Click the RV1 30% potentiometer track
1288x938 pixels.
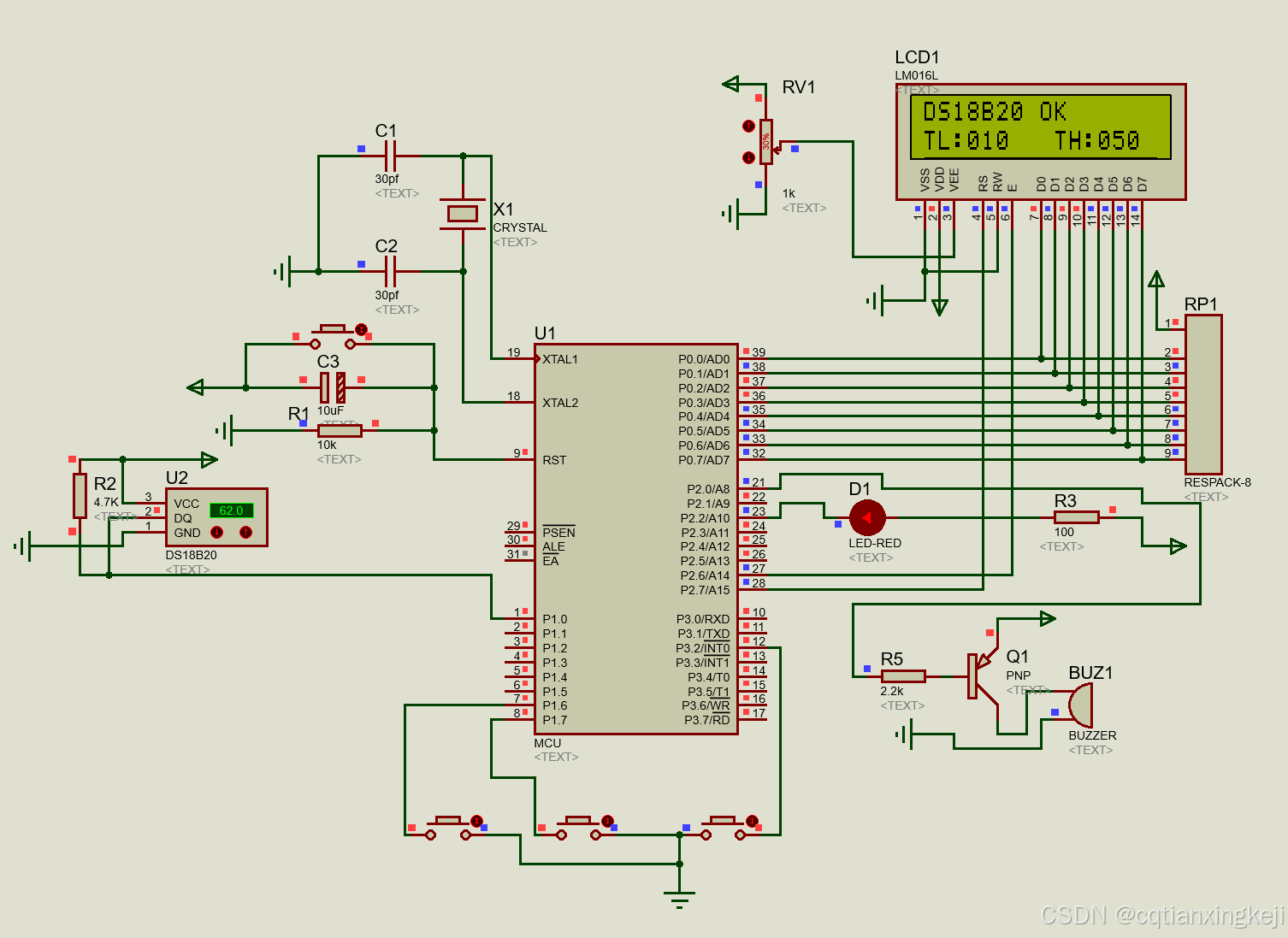(x=766, y=141)
